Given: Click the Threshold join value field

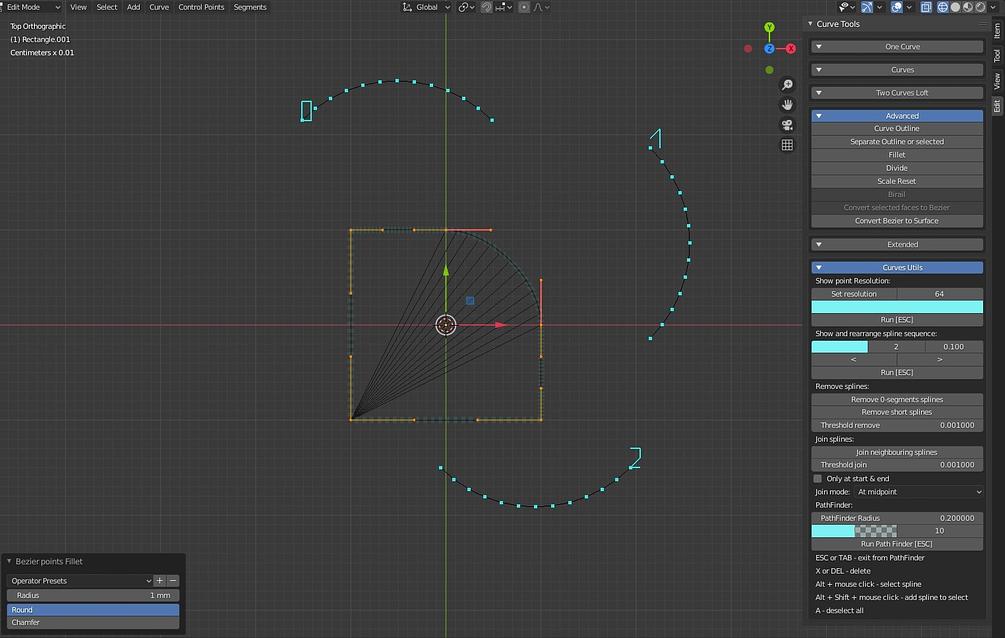Looking at the screenshot, I should point(897,464).
